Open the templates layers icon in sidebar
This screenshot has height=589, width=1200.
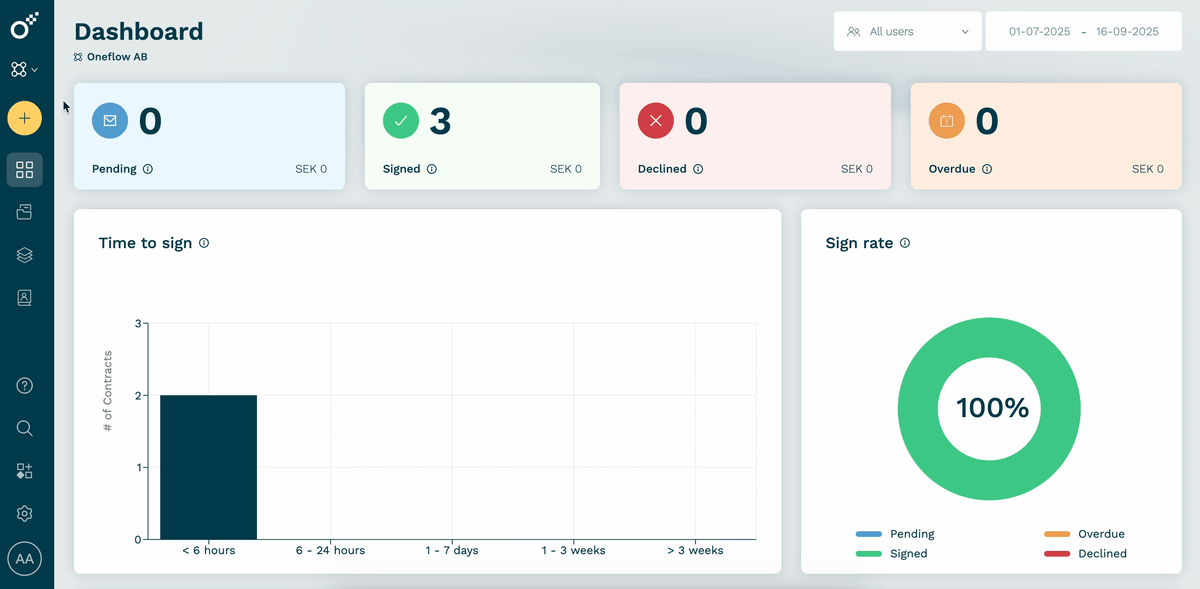(x=25, y=255)
